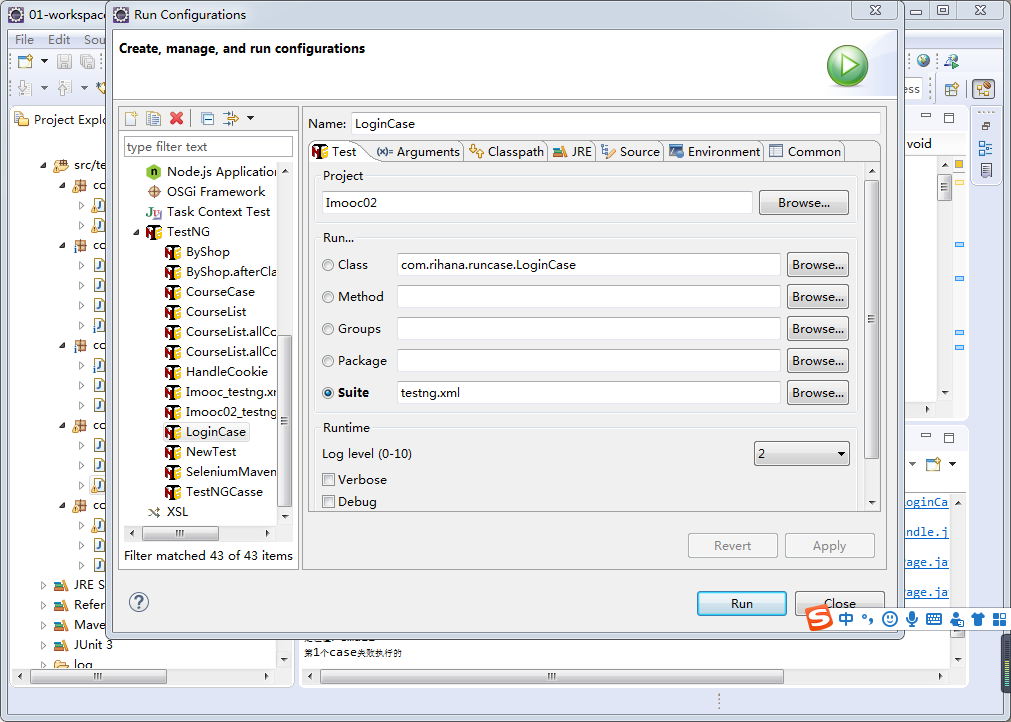The width and height of the screenshot is (1011, 722).
Task: Delete selected launch configuration with red X
Action: point(176,118)
